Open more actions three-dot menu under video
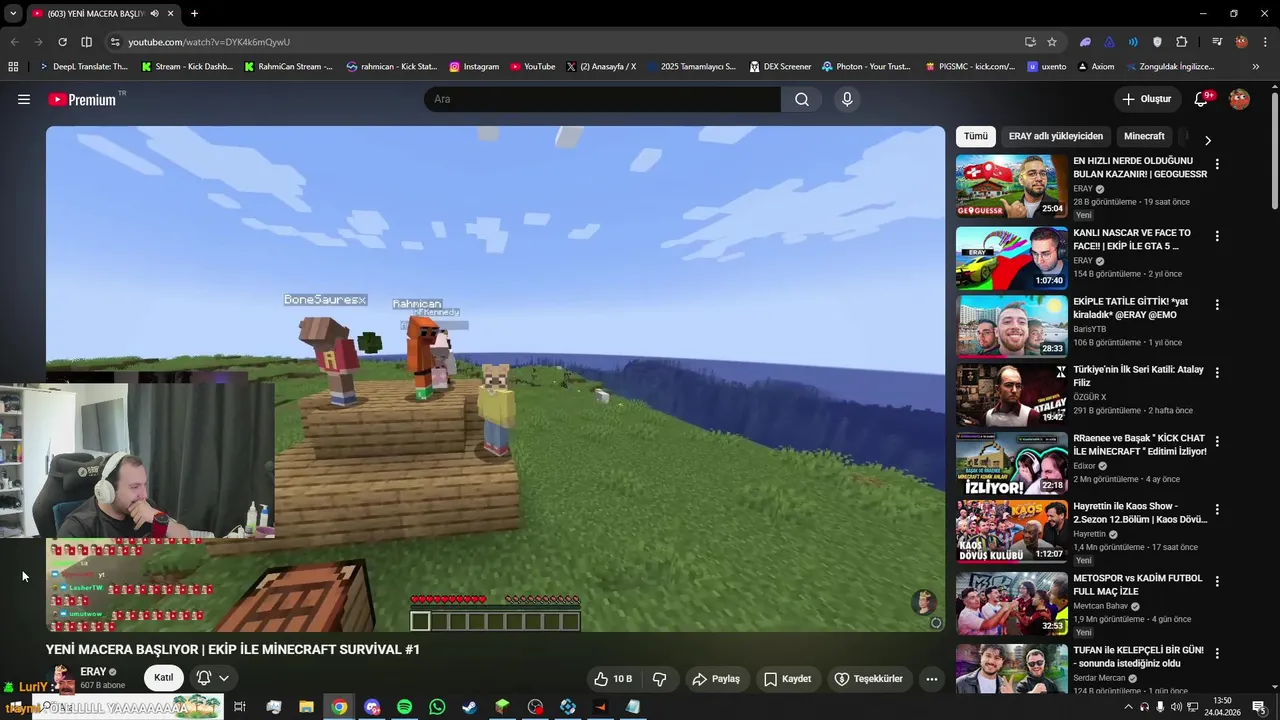 tap(931, 679)
